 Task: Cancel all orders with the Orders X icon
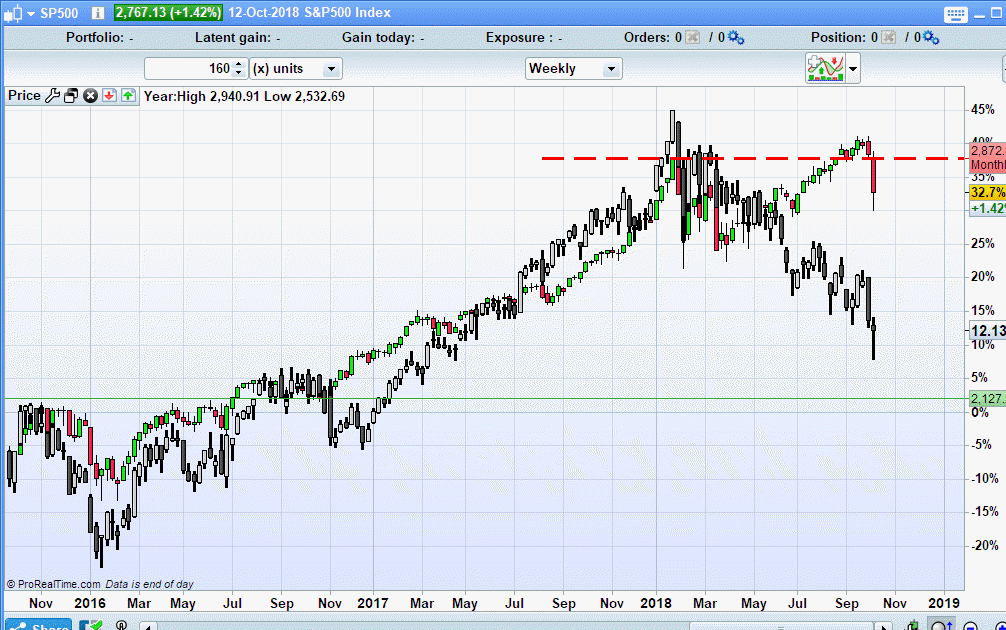click(692, 37)
